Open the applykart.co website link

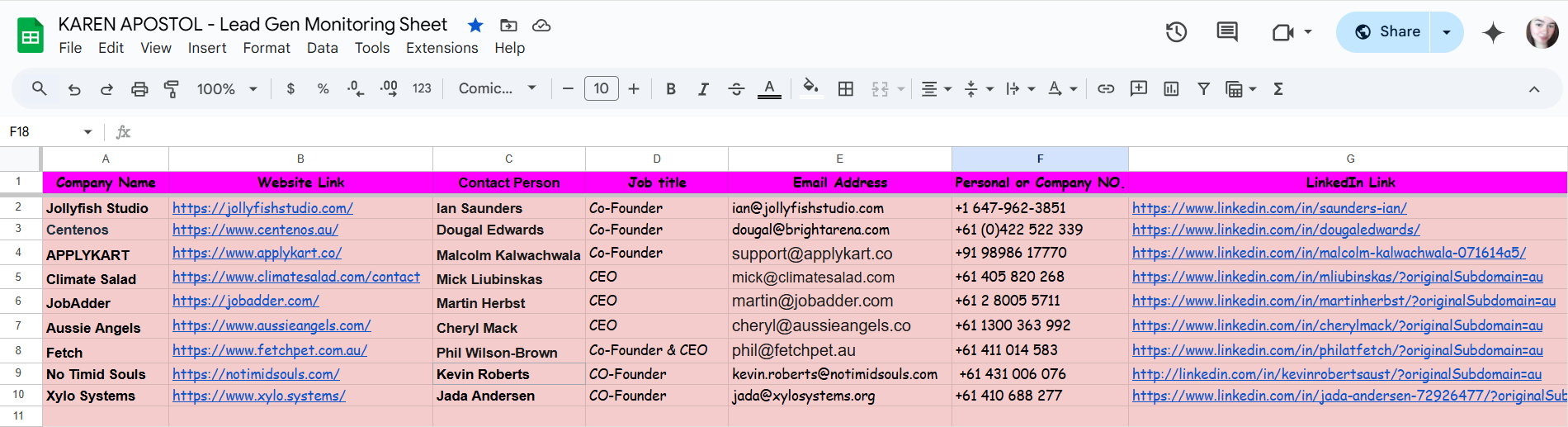[x=257, y=253]
